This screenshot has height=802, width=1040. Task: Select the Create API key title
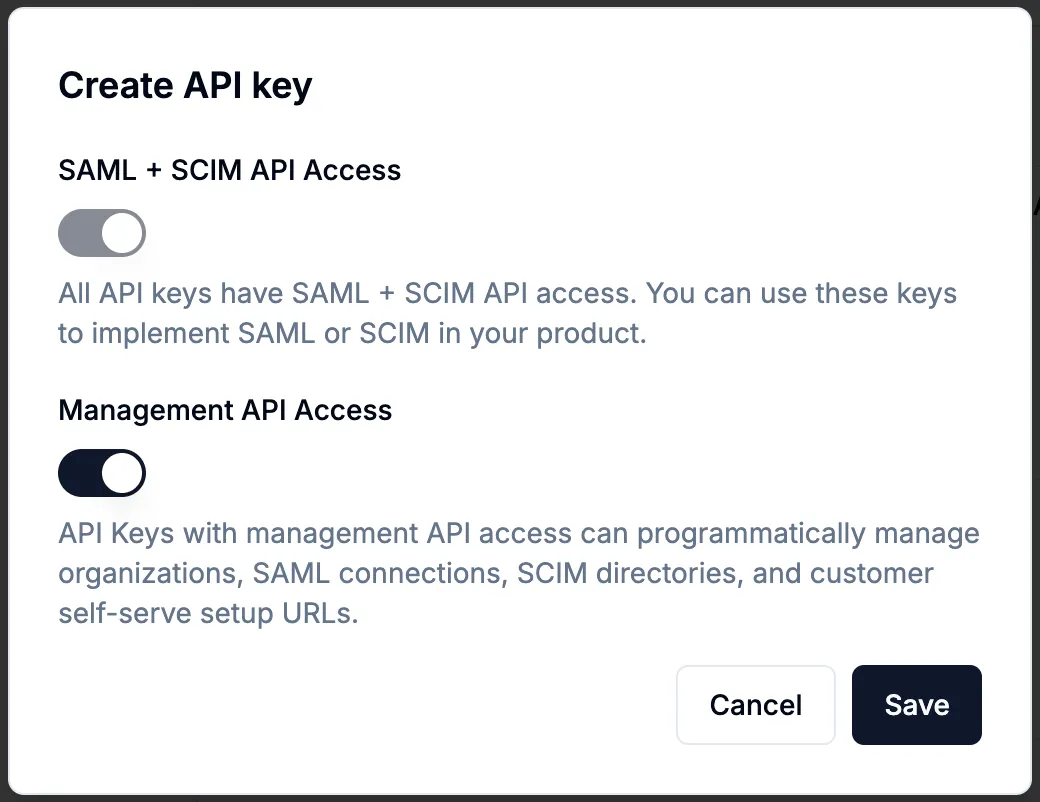pyautogui.click(x=185, y=85)
